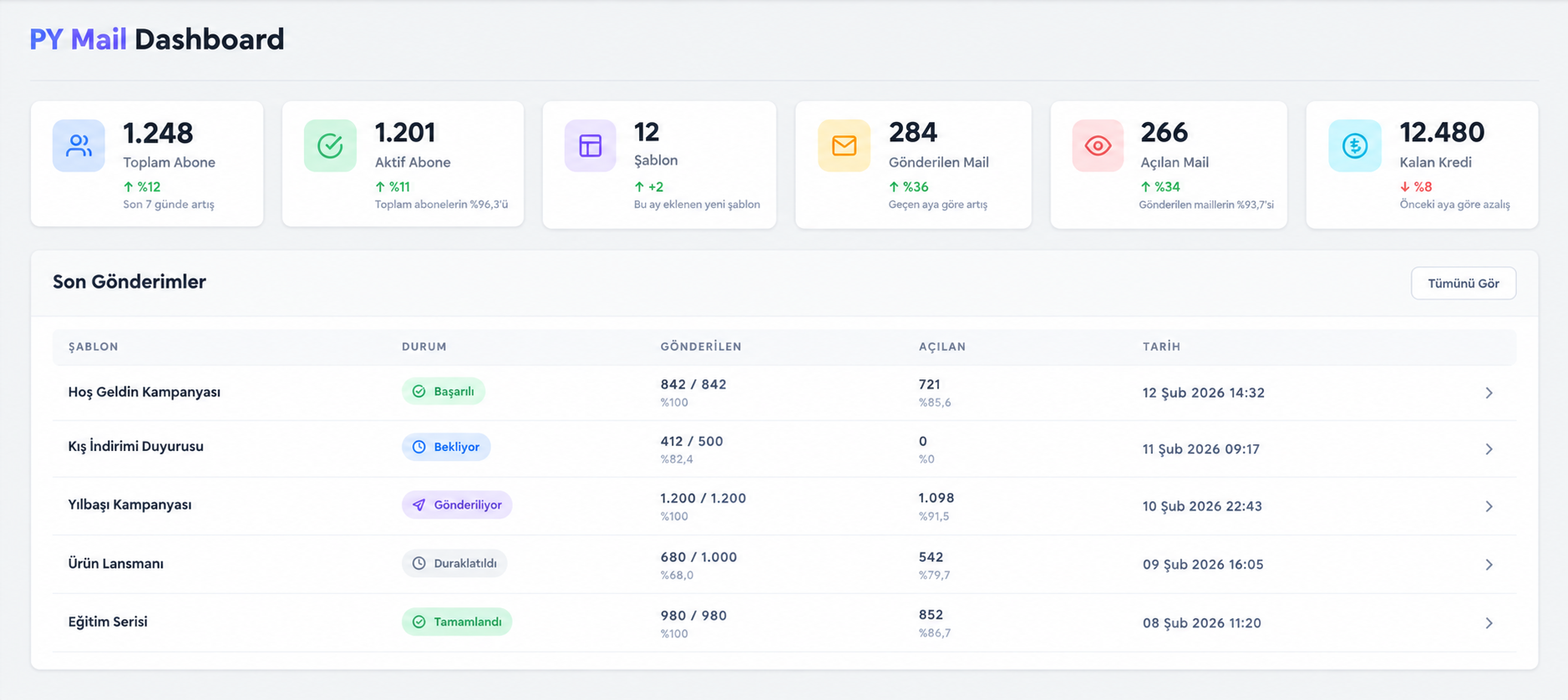Open details chevron for Eğitim Serisi

(x=1489, y=623)
